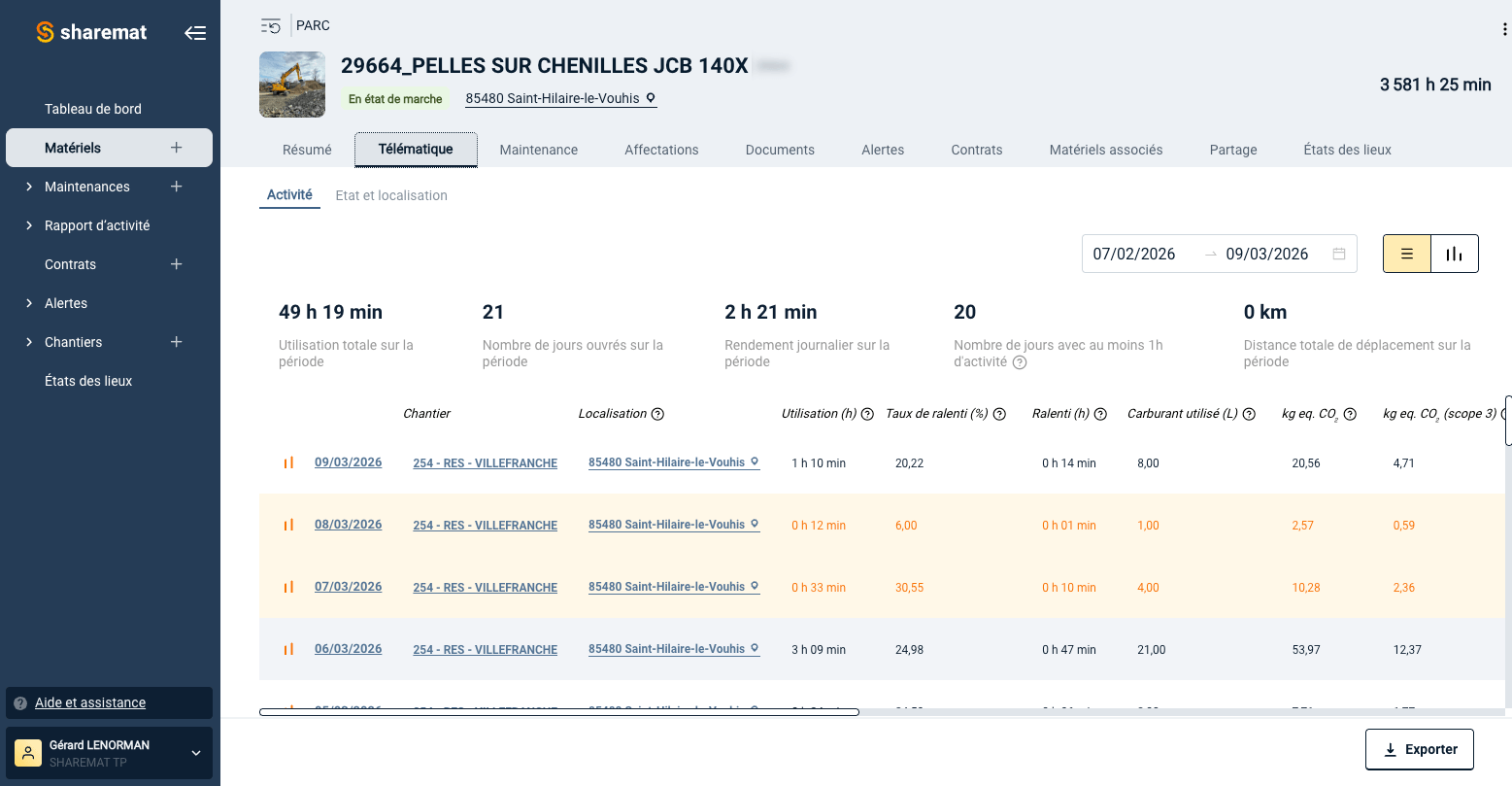
Task: Open the calendar icon in date range picker
Action: pos(1341,253)
